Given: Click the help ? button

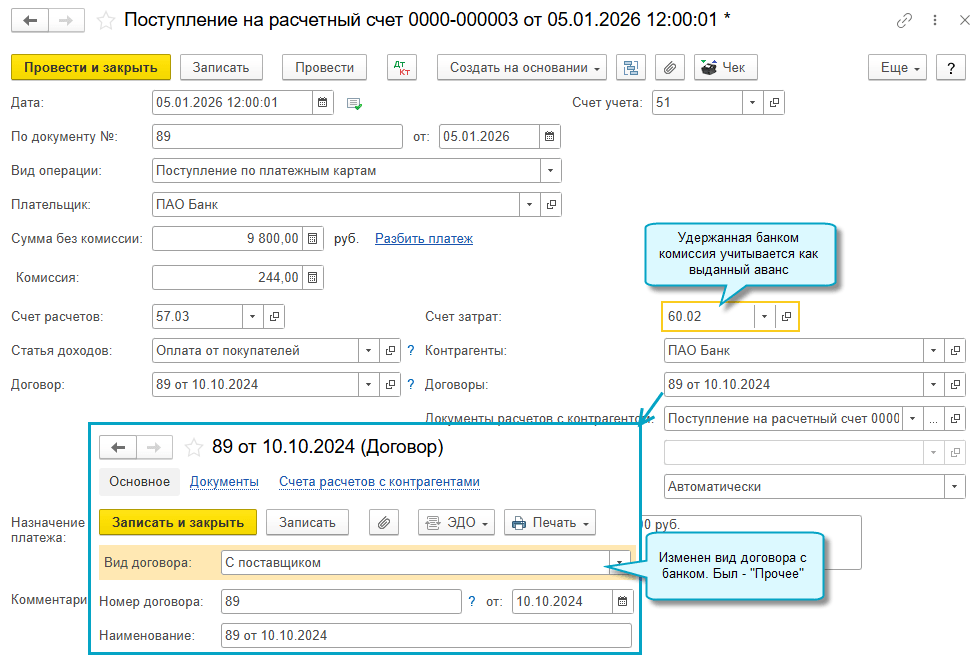Looking at the screenshot, I should point(951,68).
